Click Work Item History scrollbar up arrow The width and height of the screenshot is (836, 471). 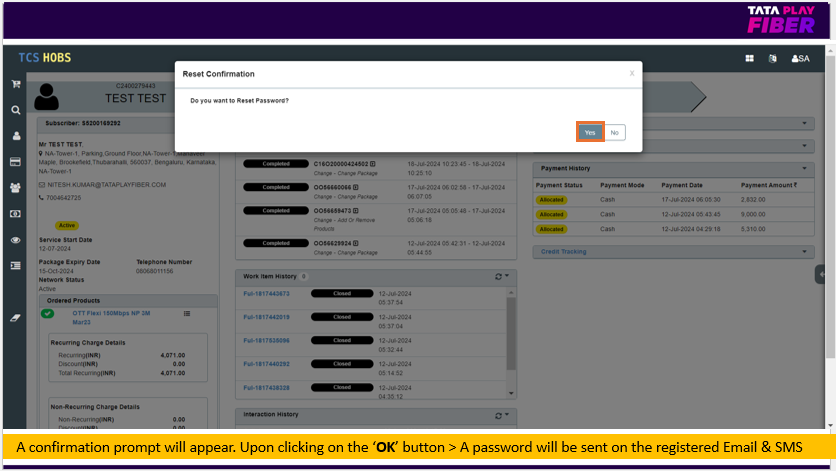[x=511, y=292]
